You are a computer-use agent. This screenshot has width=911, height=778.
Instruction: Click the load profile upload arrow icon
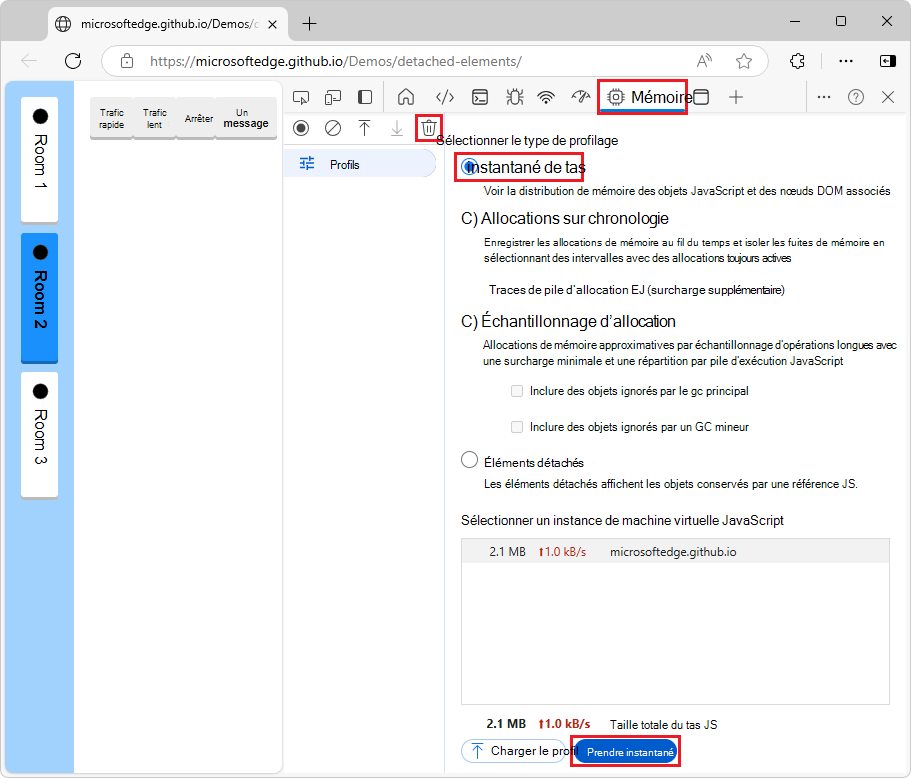tap(364, 128)
